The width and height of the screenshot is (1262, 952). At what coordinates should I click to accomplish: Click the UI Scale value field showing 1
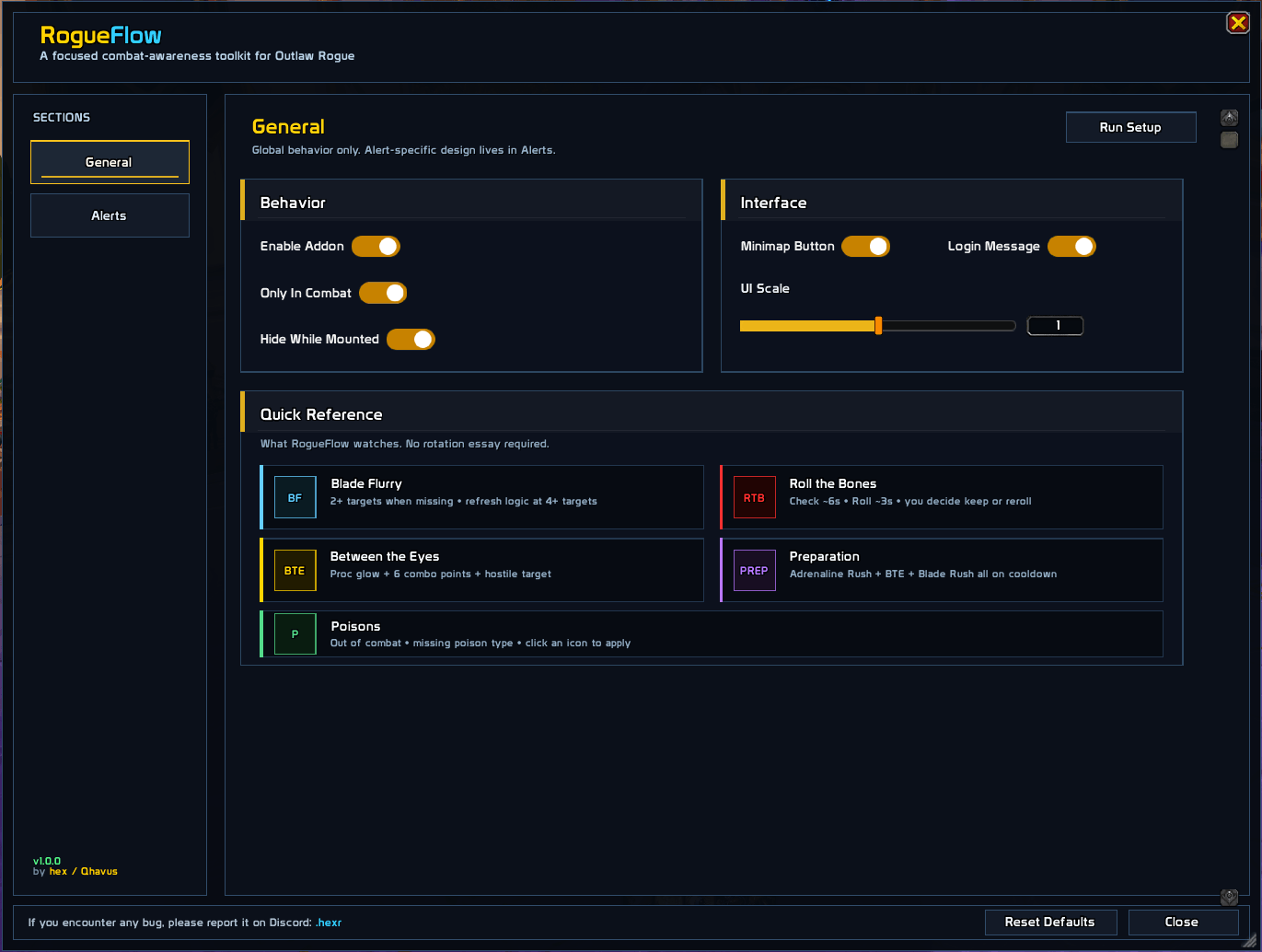1056,325
